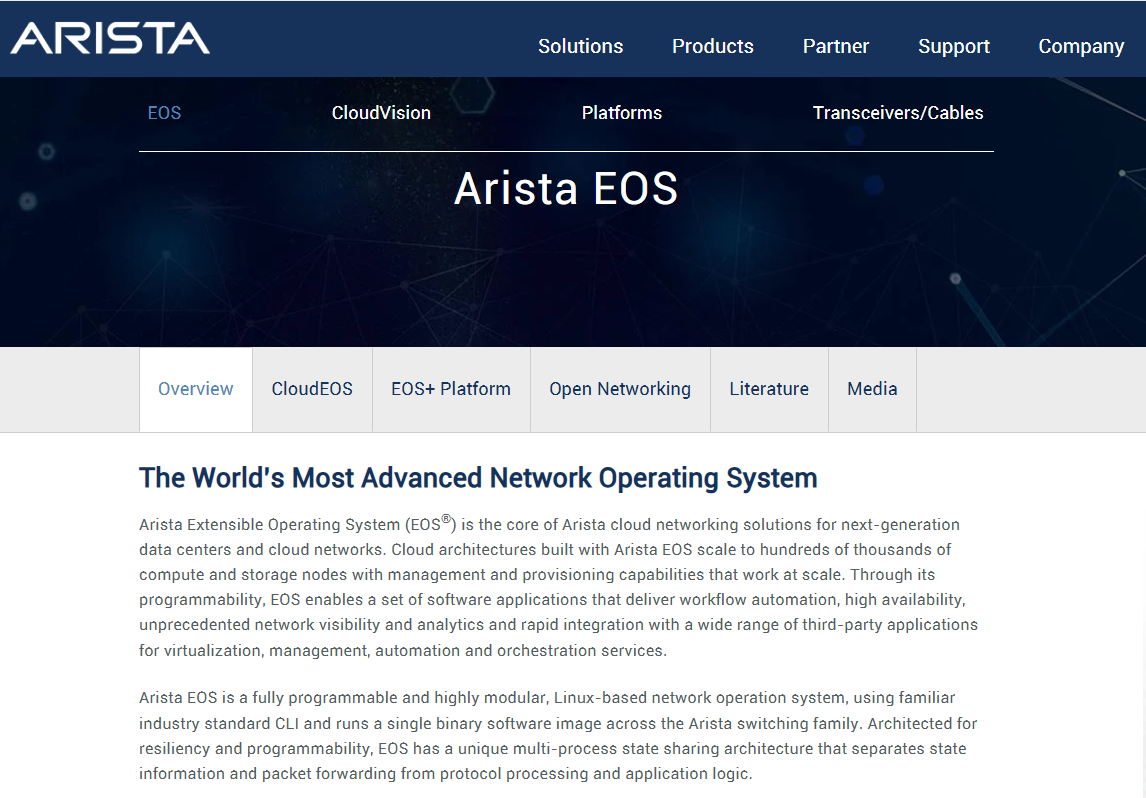Click the Arista EOS page title
Image resolution: width=1146 pixels, height=798 pixels.
coord(566,189)
